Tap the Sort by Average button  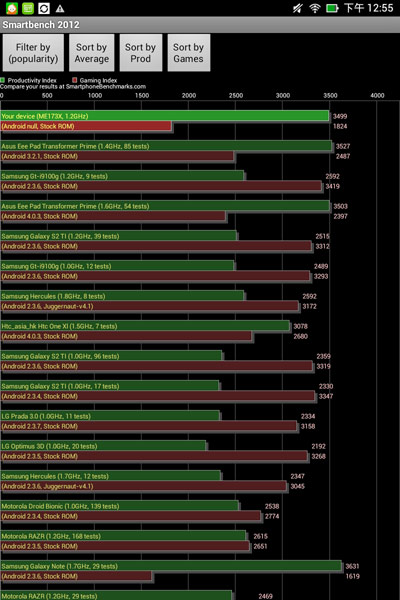[x=91, y=53]
